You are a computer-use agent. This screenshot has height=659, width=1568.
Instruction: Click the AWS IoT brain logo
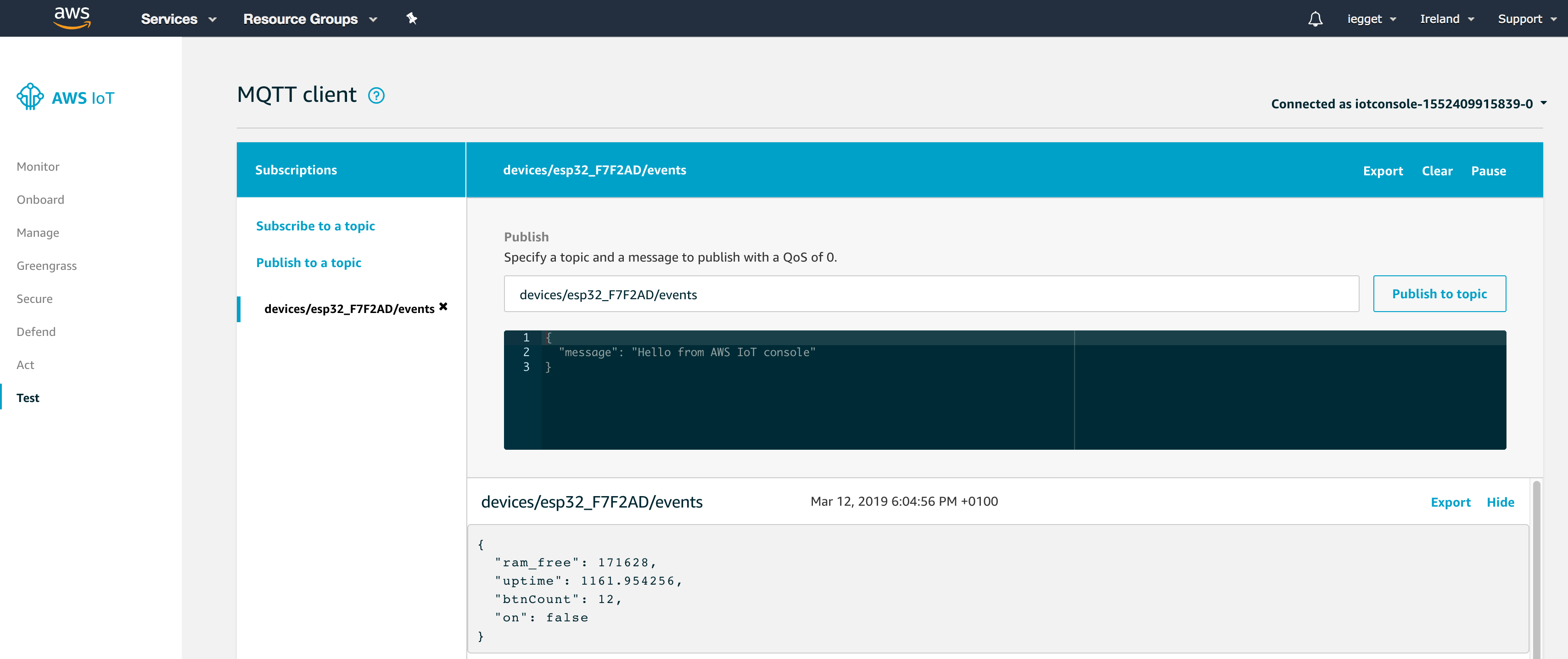point(30,97)
